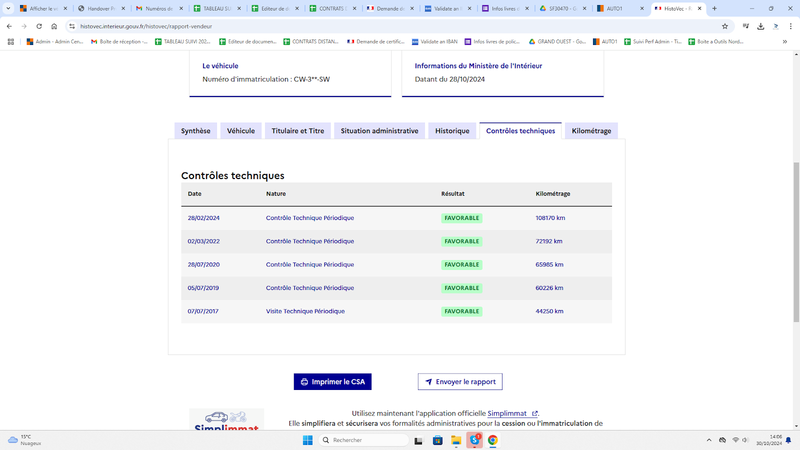Switch to the Historique tab
This screenshot has width=800, height=450.
(x=452, y=131)
